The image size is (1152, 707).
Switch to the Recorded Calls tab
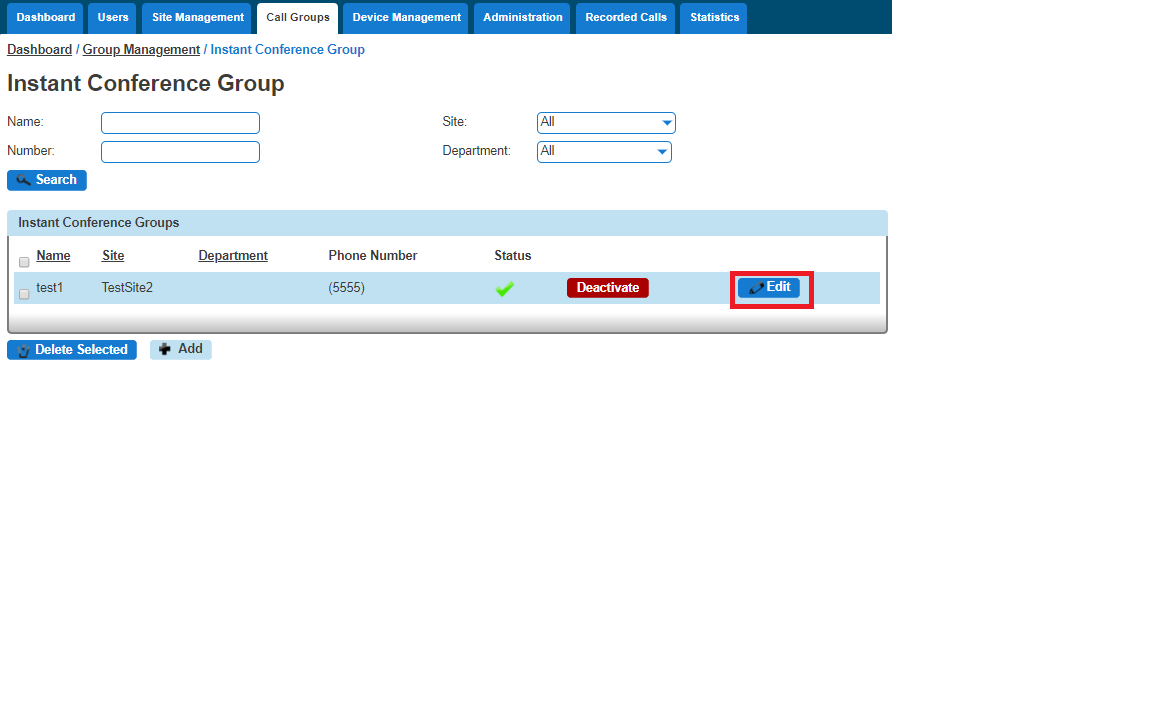[626, 18]
